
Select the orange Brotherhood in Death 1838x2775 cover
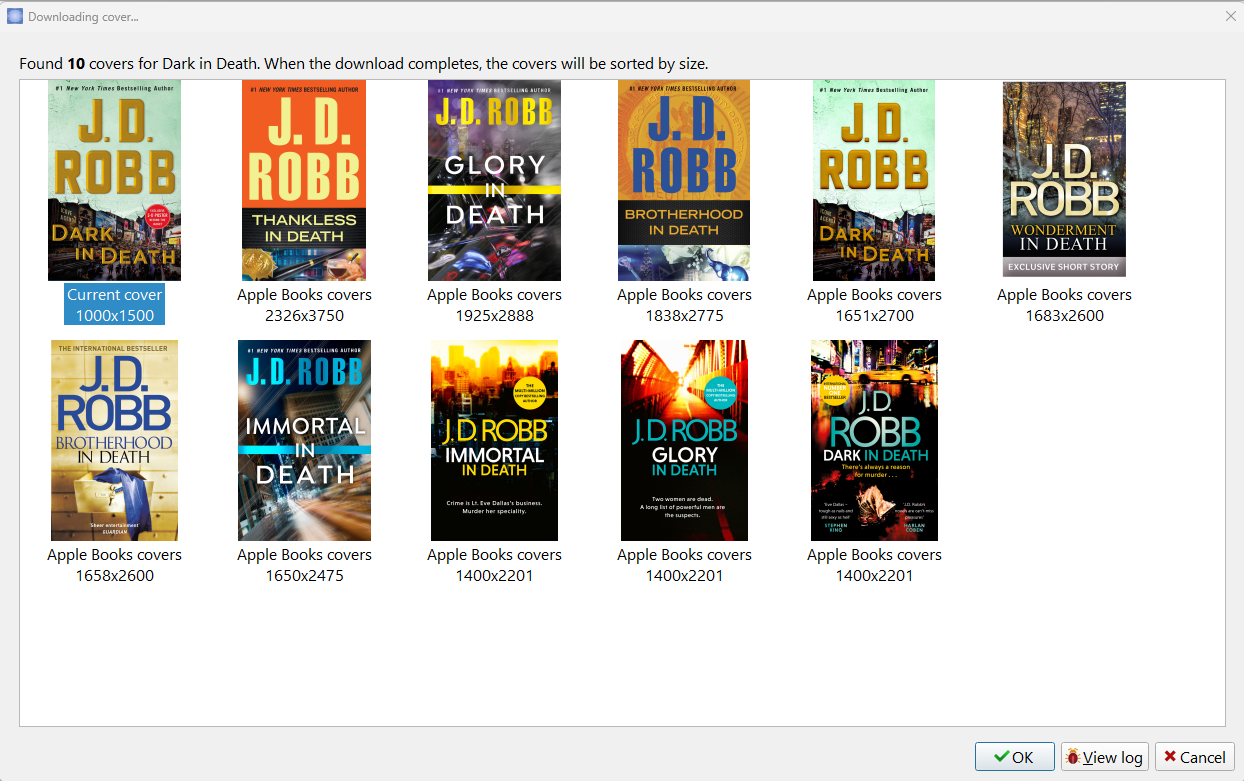pos(684,180)
